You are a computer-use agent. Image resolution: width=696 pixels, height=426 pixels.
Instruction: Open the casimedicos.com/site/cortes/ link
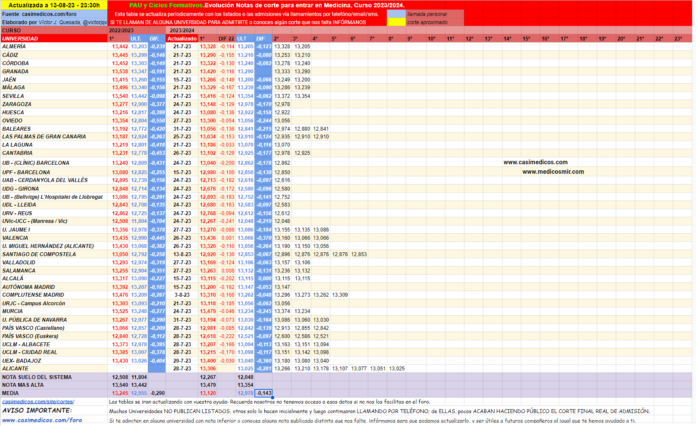click(38, 402)
